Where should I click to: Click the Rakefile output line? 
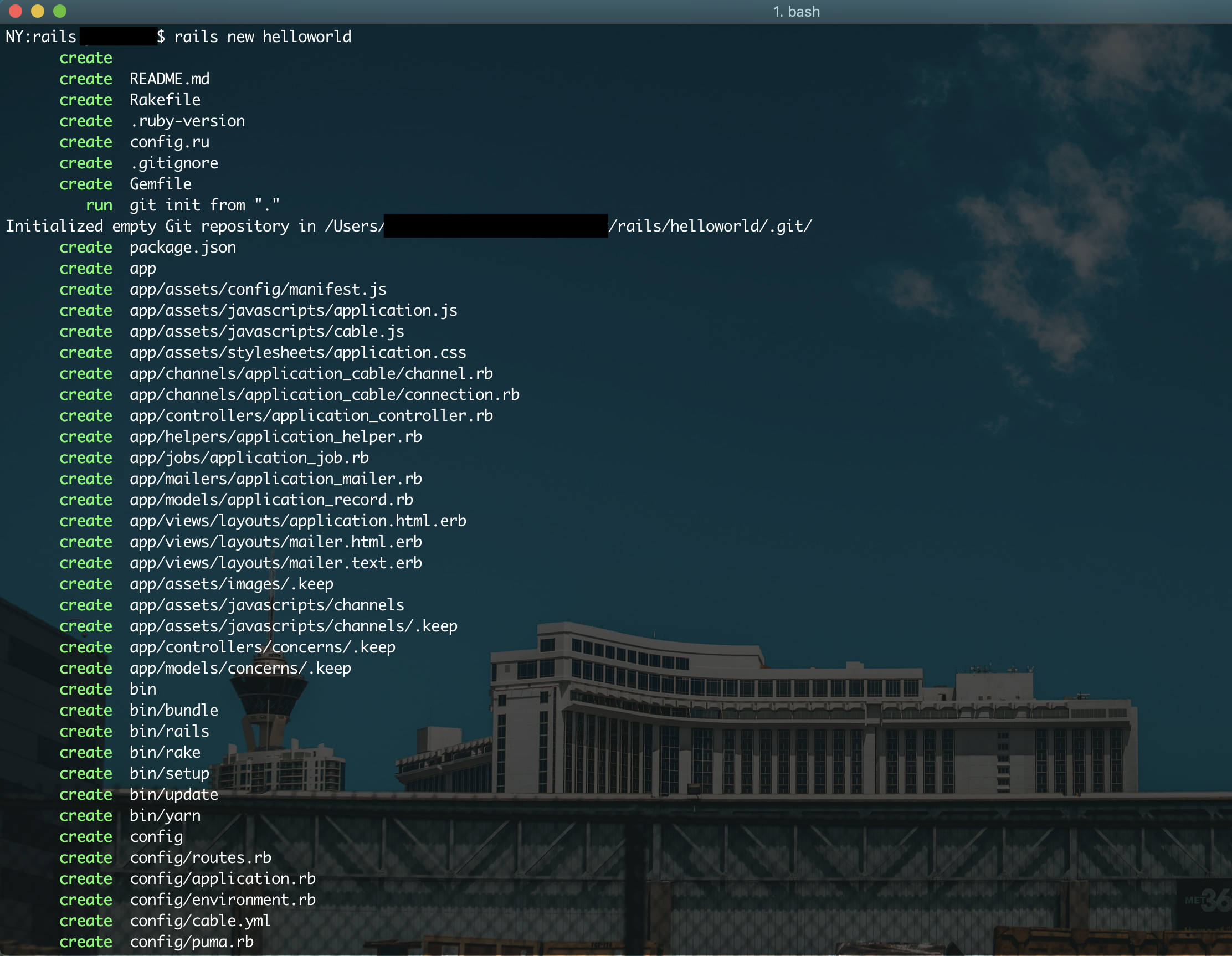pos(165,100)
